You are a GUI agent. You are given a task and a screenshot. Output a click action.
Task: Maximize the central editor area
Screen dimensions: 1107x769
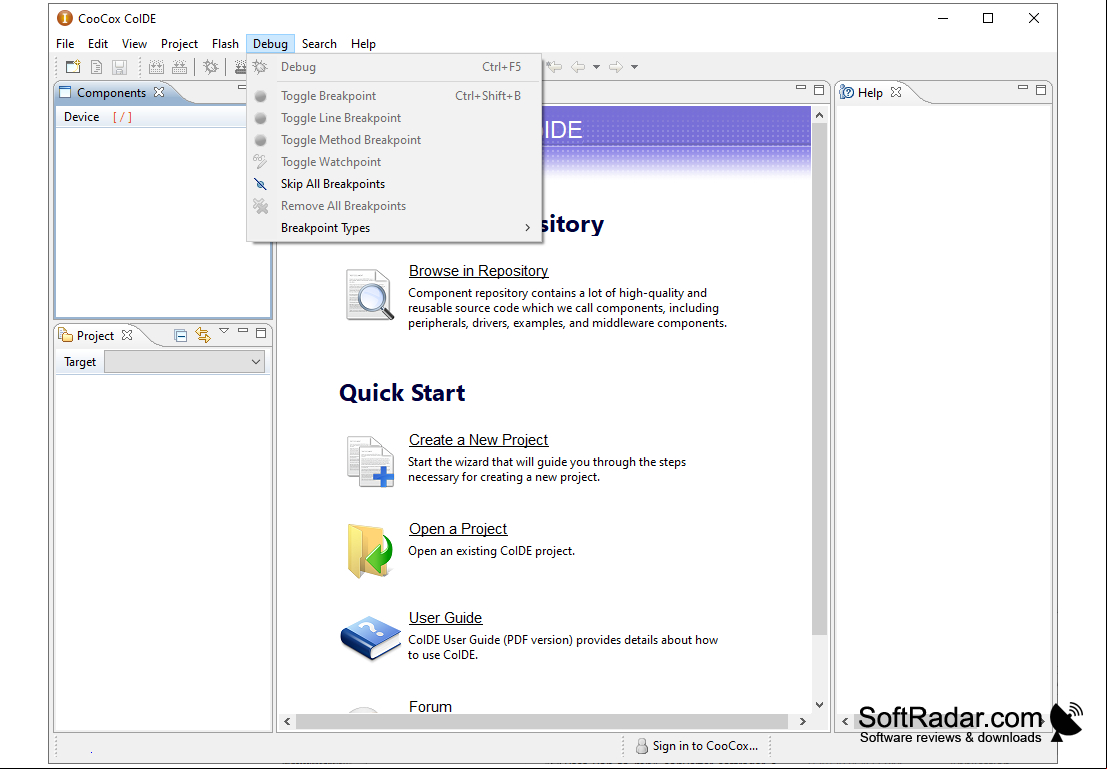point(819,90)
